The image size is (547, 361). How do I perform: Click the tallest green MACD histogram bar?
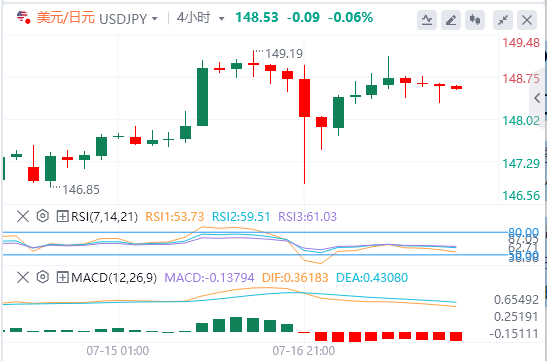click(x=236, y=324)
